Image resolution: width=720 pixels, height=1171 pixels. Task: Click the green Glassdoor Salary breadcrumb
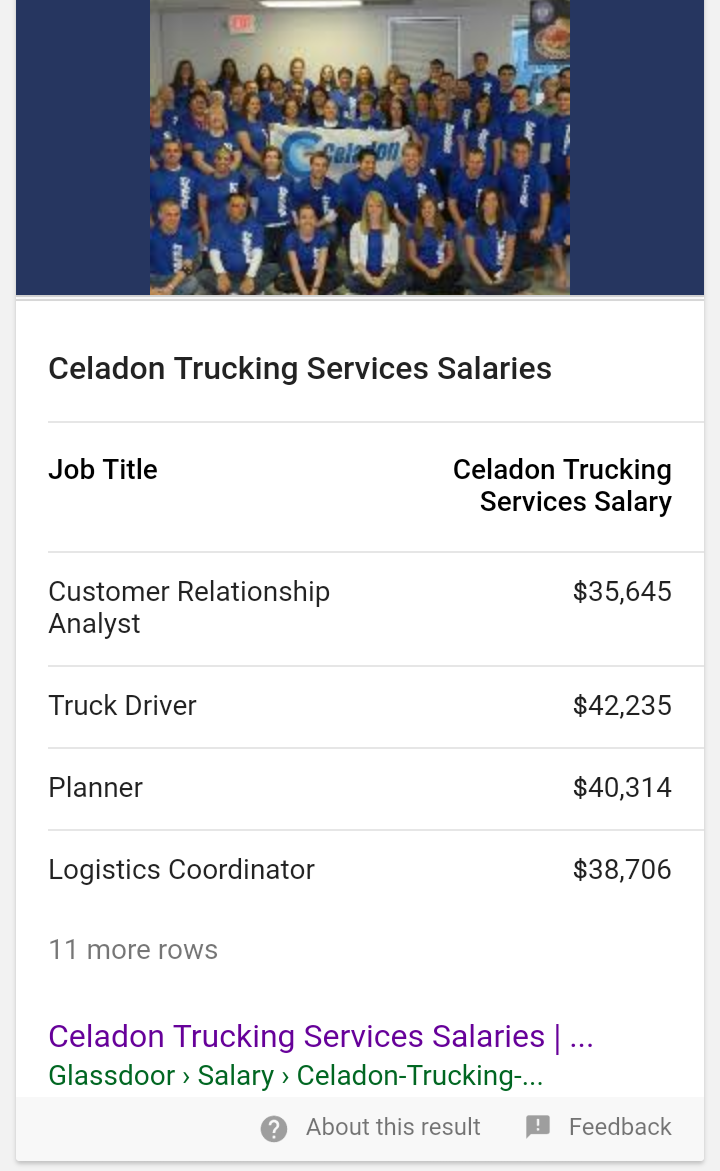tap(295, 1076)
